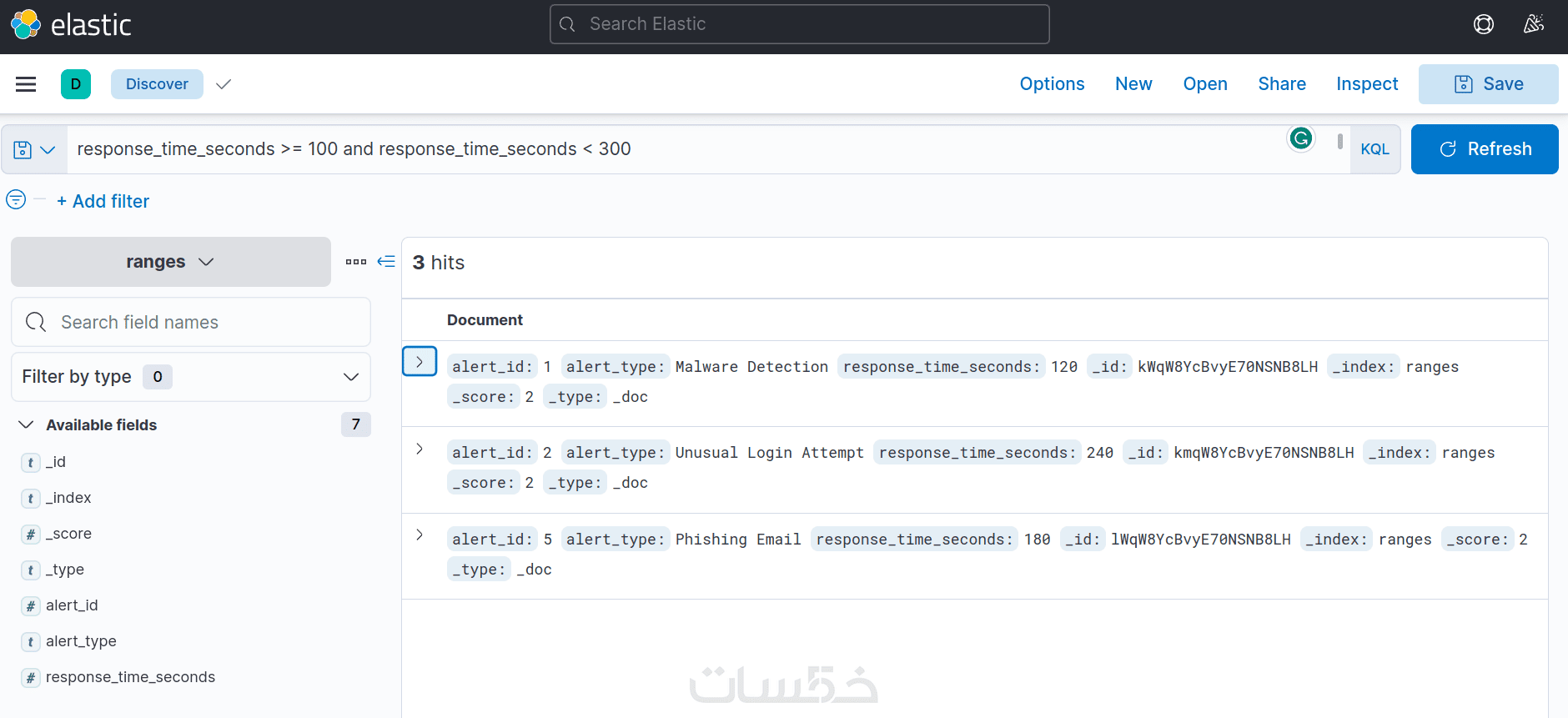This screenshot has height=718, width=1568.
Task: Open the help menu icon
Action: pos(1483,24)
